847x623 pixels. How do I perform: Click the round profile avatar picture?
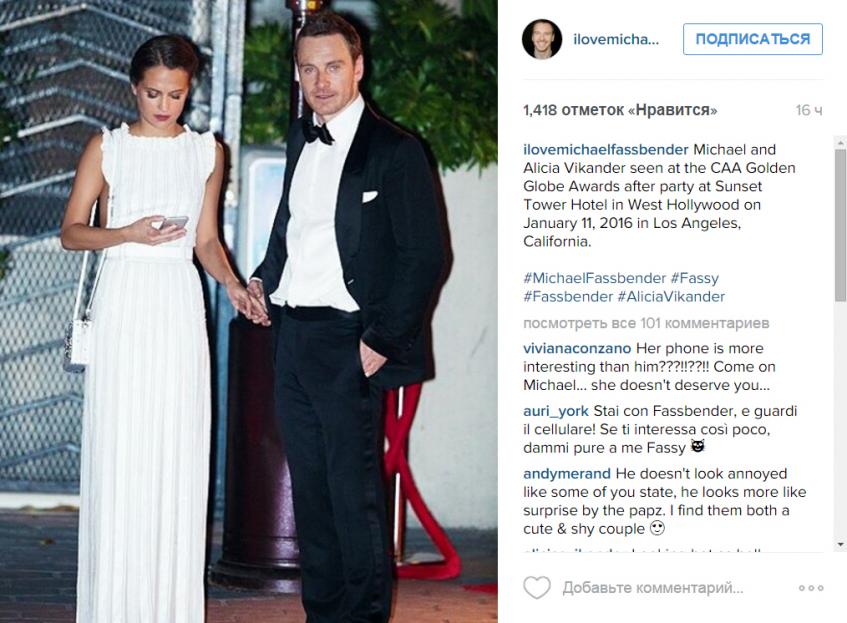click(542, 39)
